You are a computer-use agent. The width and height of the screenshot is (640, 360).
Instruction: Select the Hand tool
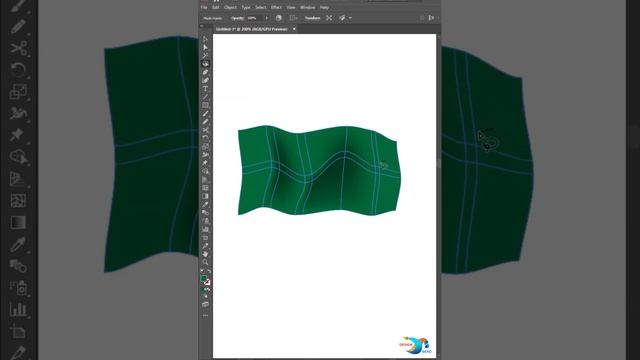click(x=205, y=254)
